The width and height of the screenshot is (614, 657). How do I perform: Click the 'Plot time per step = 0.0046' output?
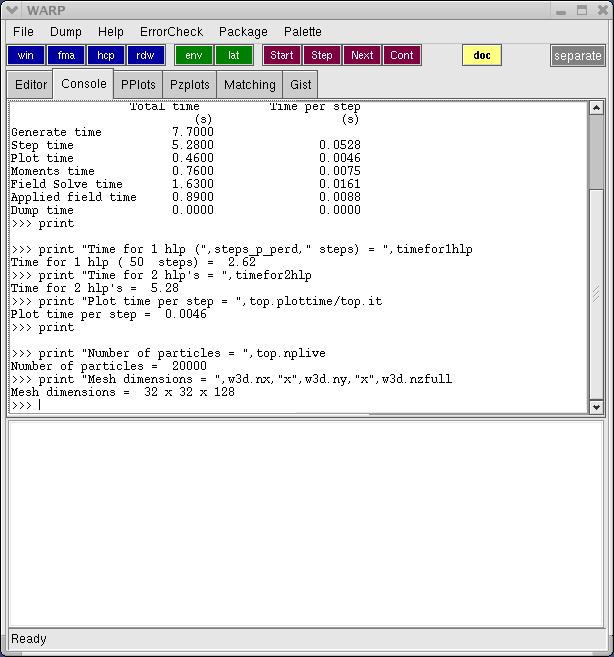pyautogui.click(x=109, y=314)
